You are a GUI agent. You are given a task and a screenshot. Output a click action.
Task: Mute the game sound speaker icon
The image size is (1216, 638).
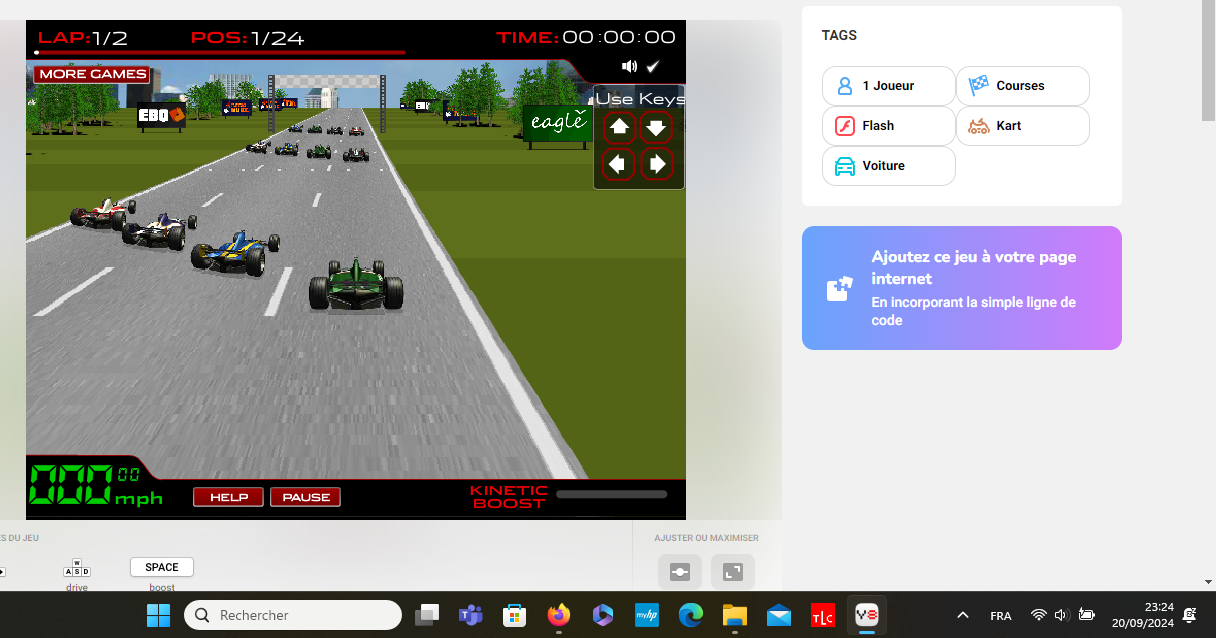(x=629, y=67)
